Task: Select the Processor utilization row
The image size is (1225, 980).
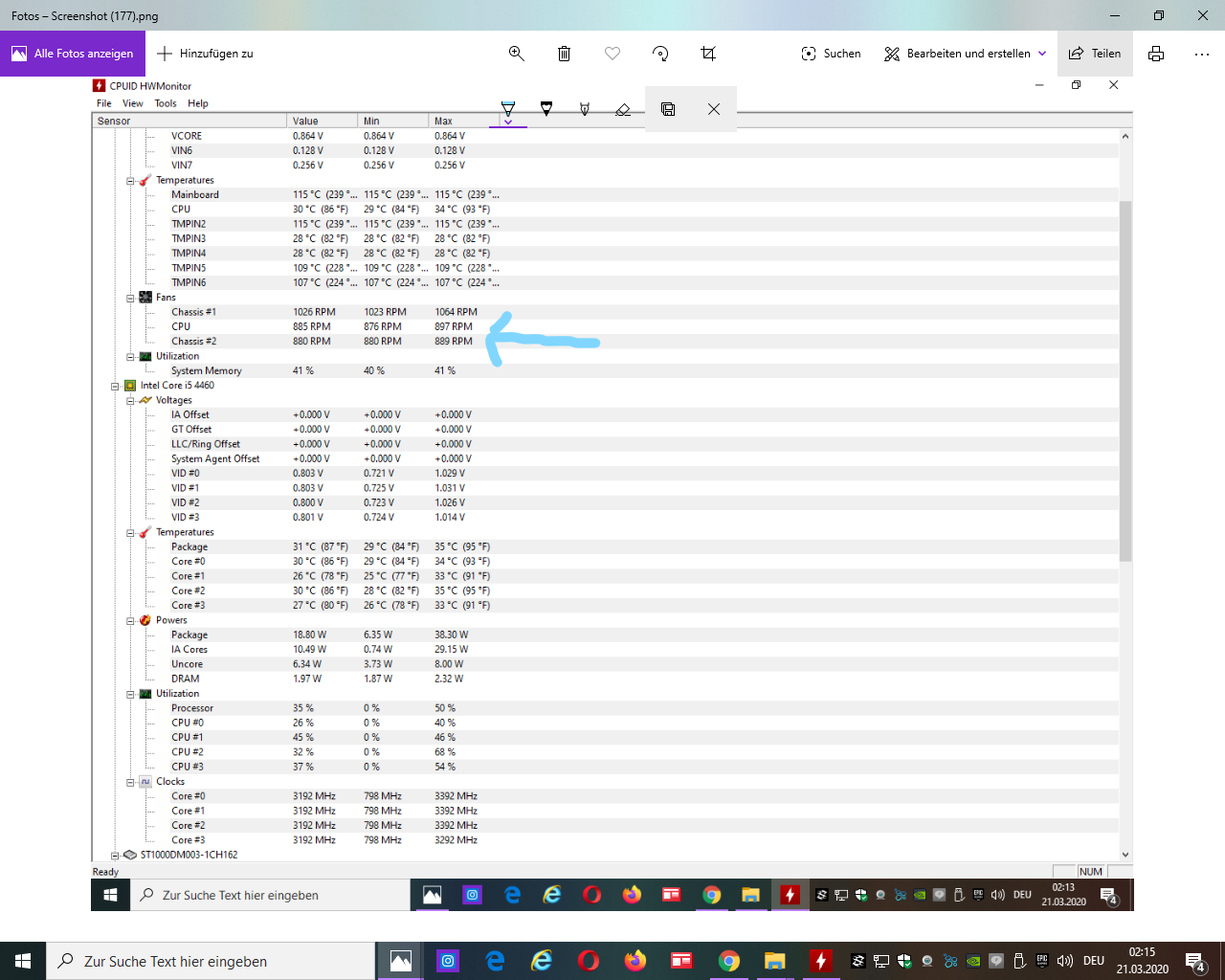Action: click(x=606, y=708)
